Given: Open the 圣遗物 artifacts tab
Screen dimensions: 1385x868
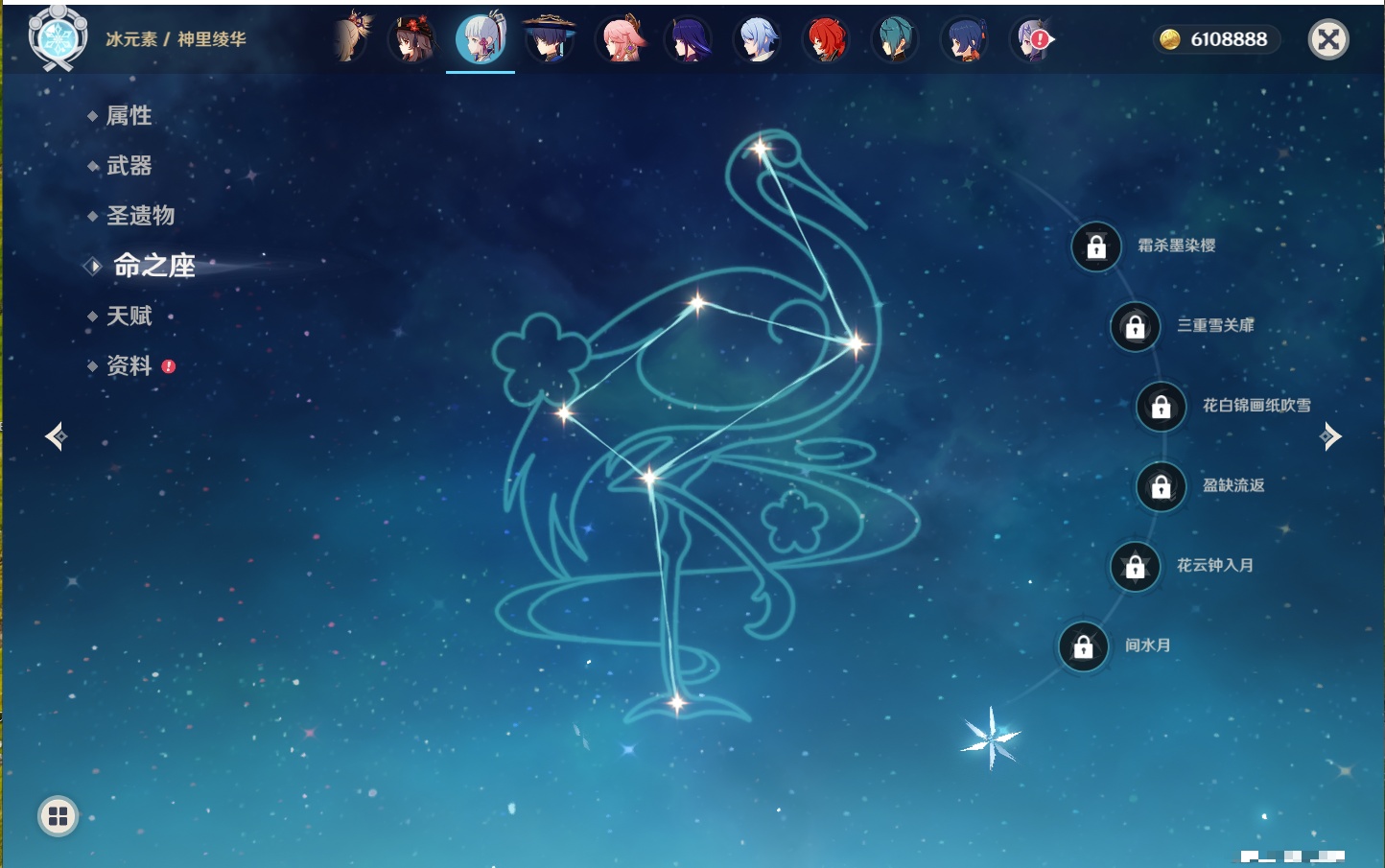Looking at the screenshot, I should 140,216.
